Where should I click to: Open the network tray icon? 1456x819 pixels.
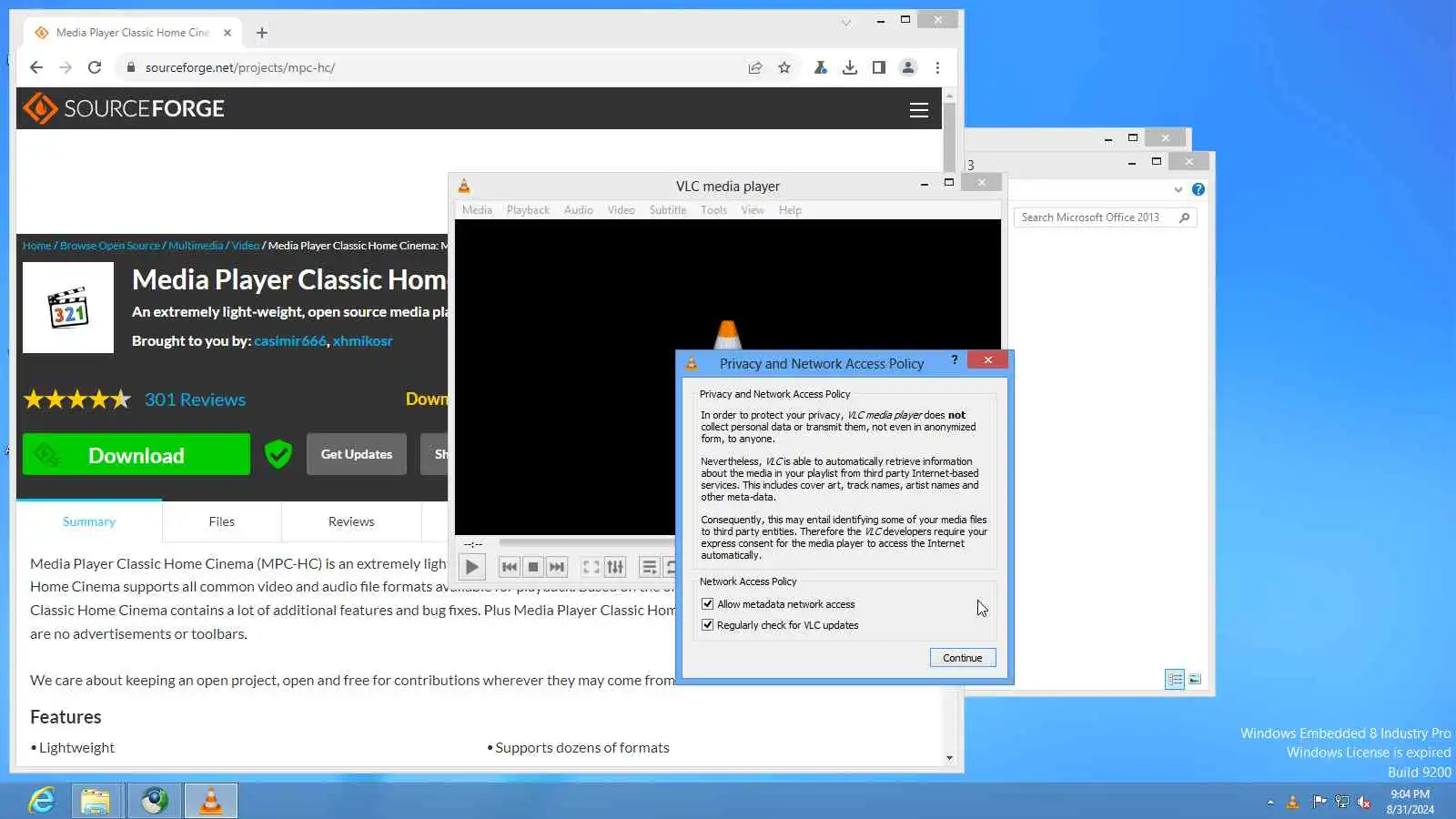(x=1342, y=802)
